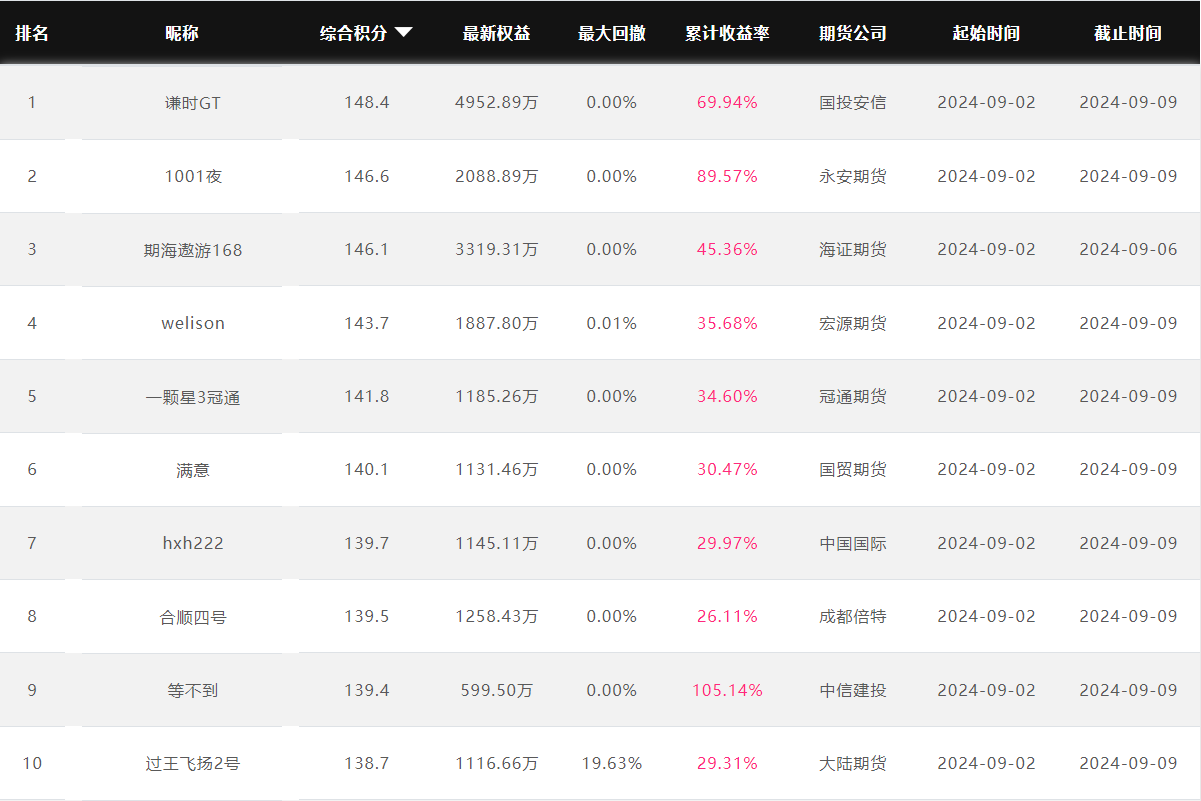Select the 139.7 score cell
This screenshot has height=801, width=1201.
pos(366,543)
